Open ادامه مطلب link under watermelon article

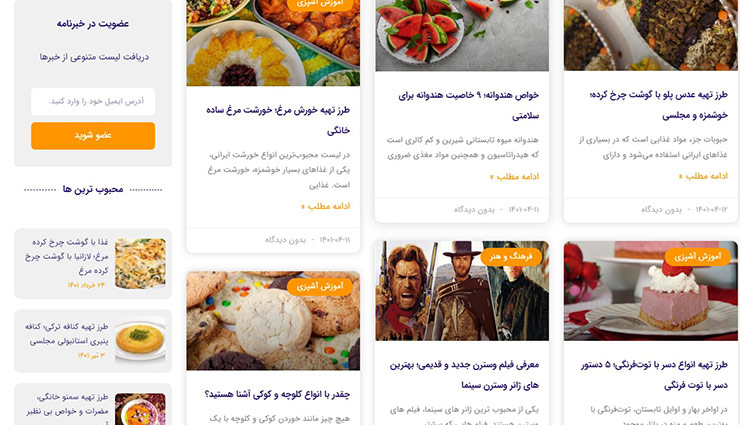(x=514, y=177)
